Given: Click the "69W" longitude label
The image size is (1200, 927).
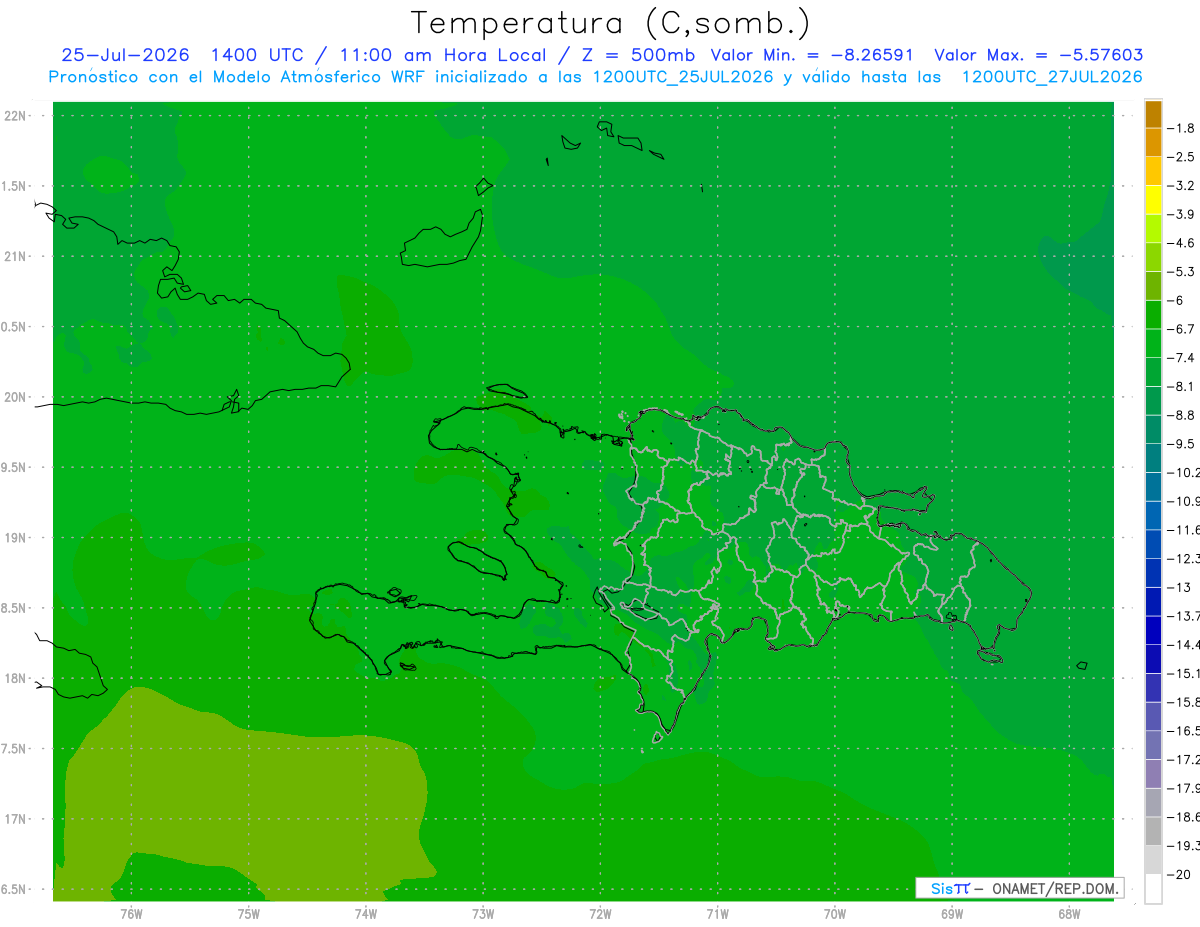Looking at the screenshot, I should point(952,913).
